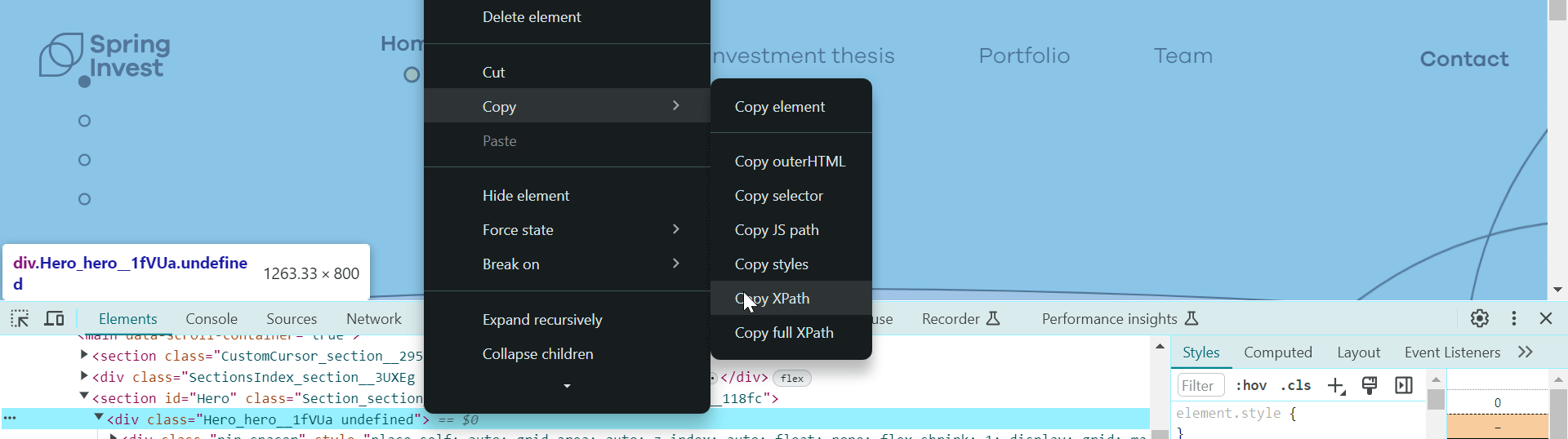Open the Event Listeners pane tab
The width and height of the screenshot is (1568, 439).
[1452, 353]
